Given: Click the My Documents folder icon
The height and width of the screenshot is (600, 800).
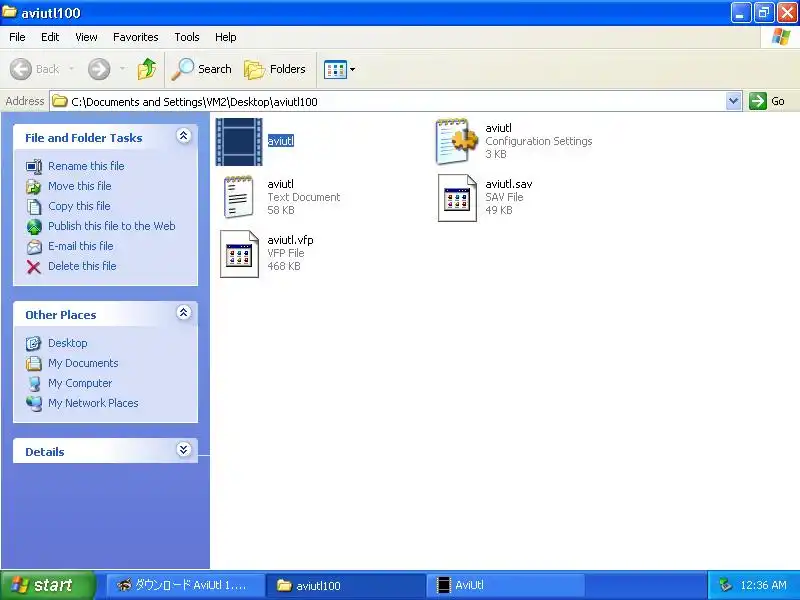Looking at the screenshot, I should (x=34, y=363).
